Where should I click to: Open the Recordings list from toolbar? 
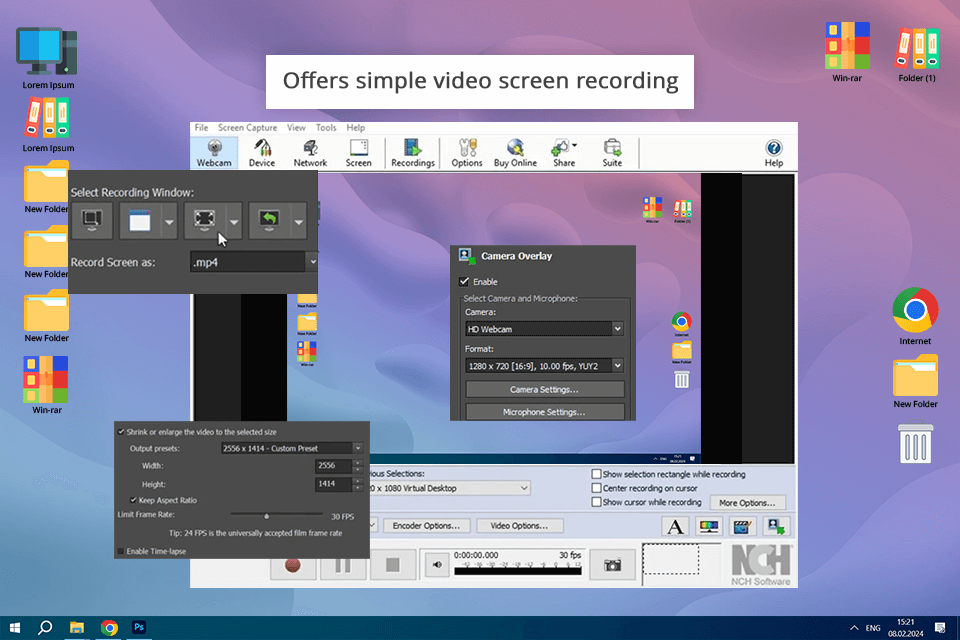[x=412, y=153]
